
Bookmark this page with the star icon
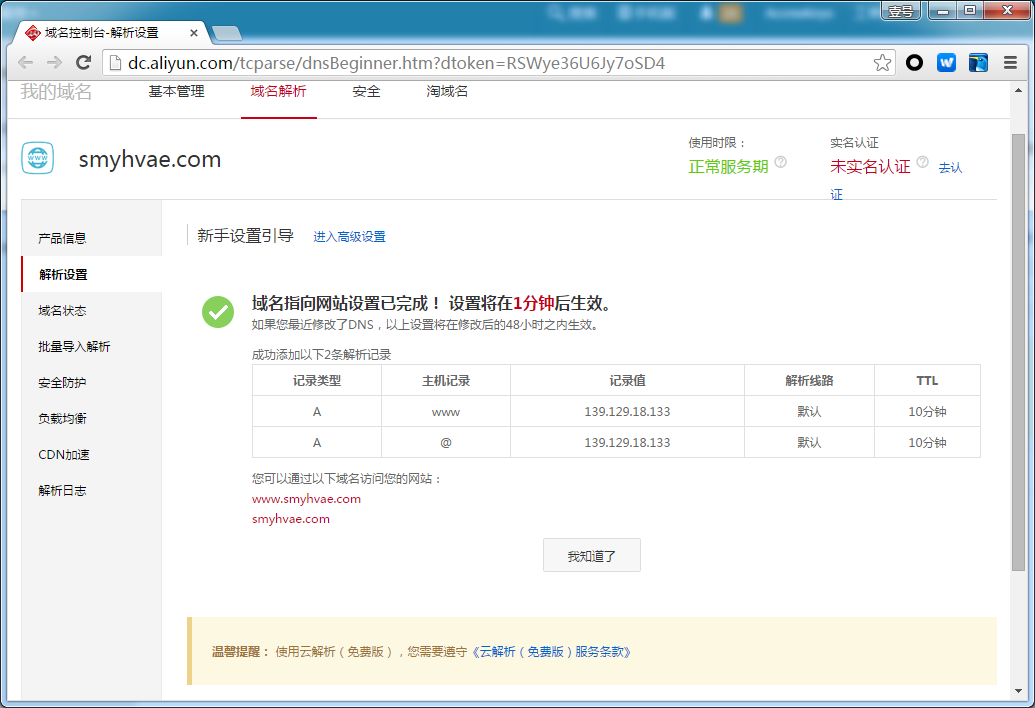click(881, 62)
